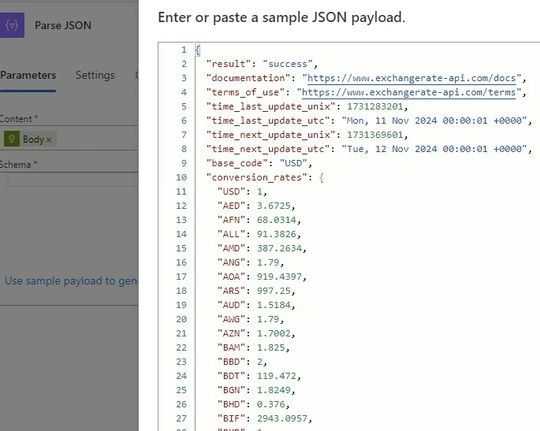Click the time_last_update_unix value 1731283201

[375, 107]
